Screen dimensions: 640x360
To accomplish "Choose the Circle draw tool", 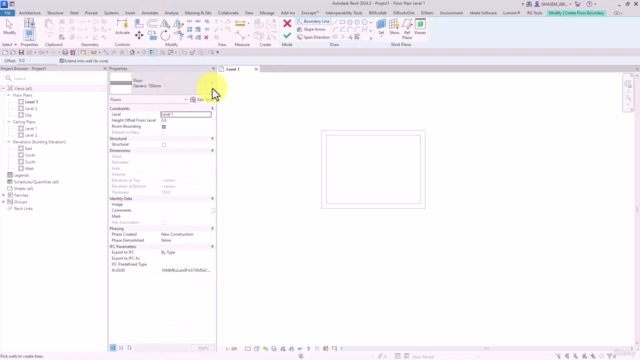I will coord(364,22).
